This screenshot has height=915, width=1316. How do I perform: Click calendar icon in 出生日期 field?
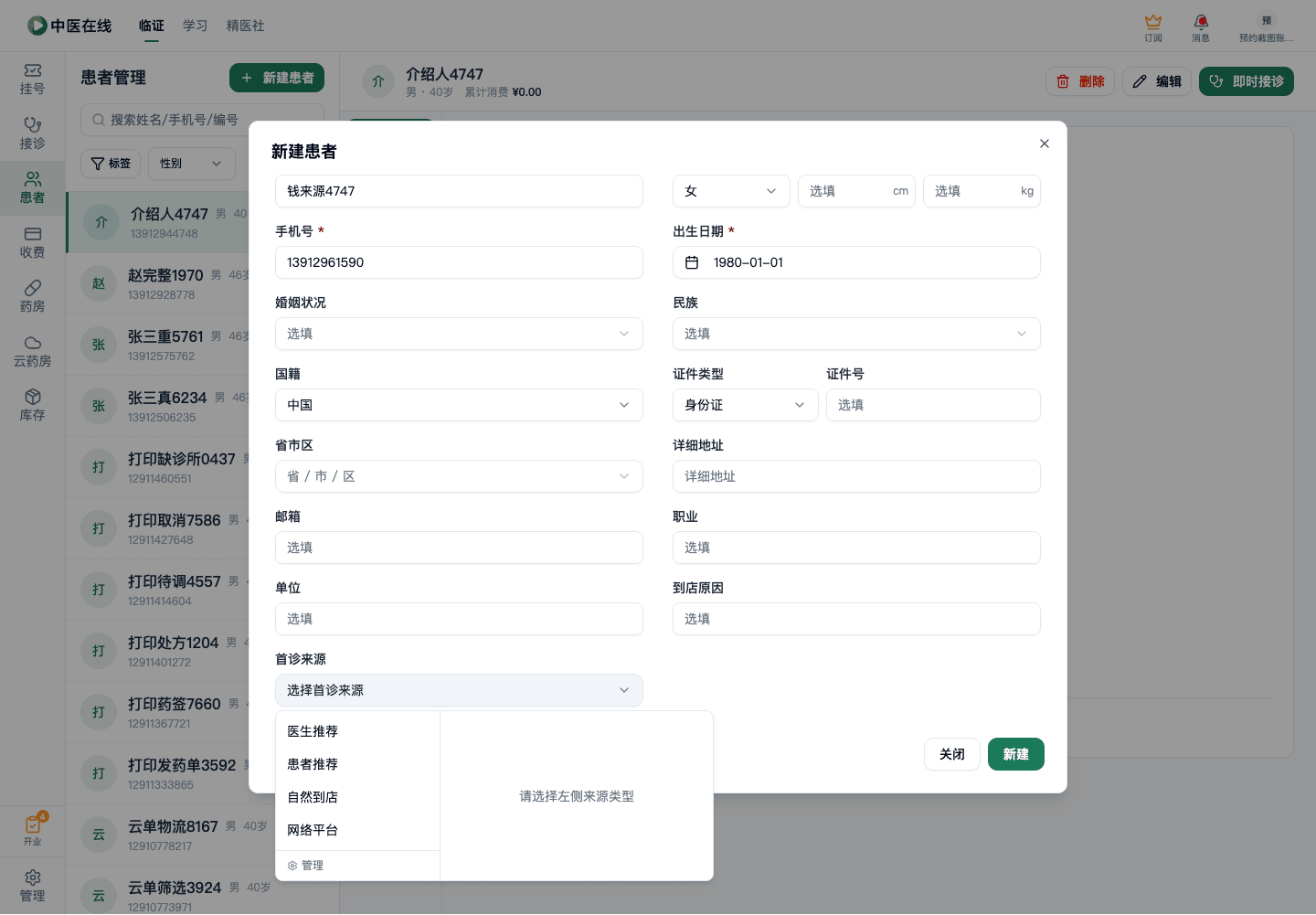click(x=692, y=262)
